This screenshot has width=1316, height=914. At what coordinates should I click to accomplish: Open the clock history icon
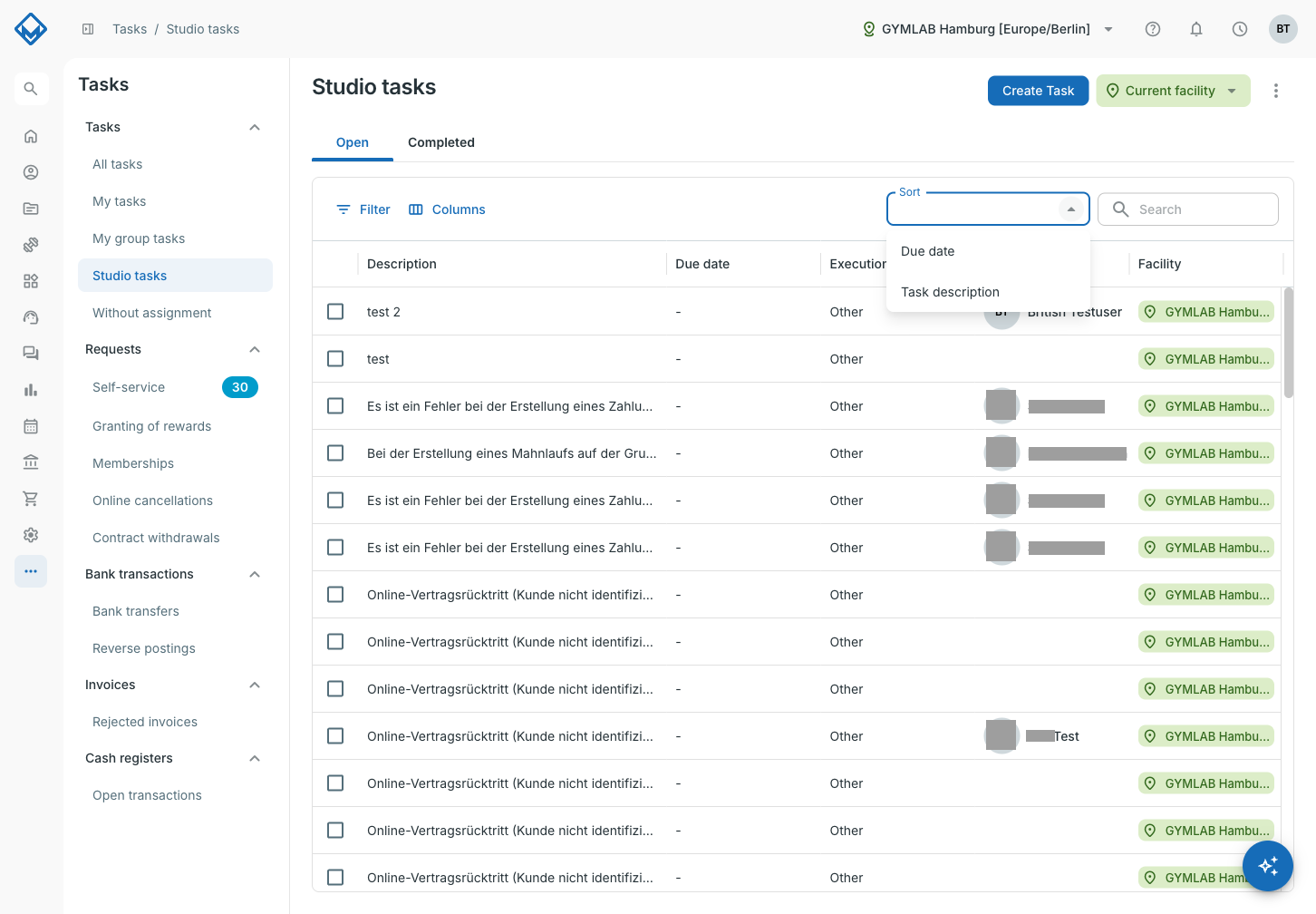click(1240, 29)
